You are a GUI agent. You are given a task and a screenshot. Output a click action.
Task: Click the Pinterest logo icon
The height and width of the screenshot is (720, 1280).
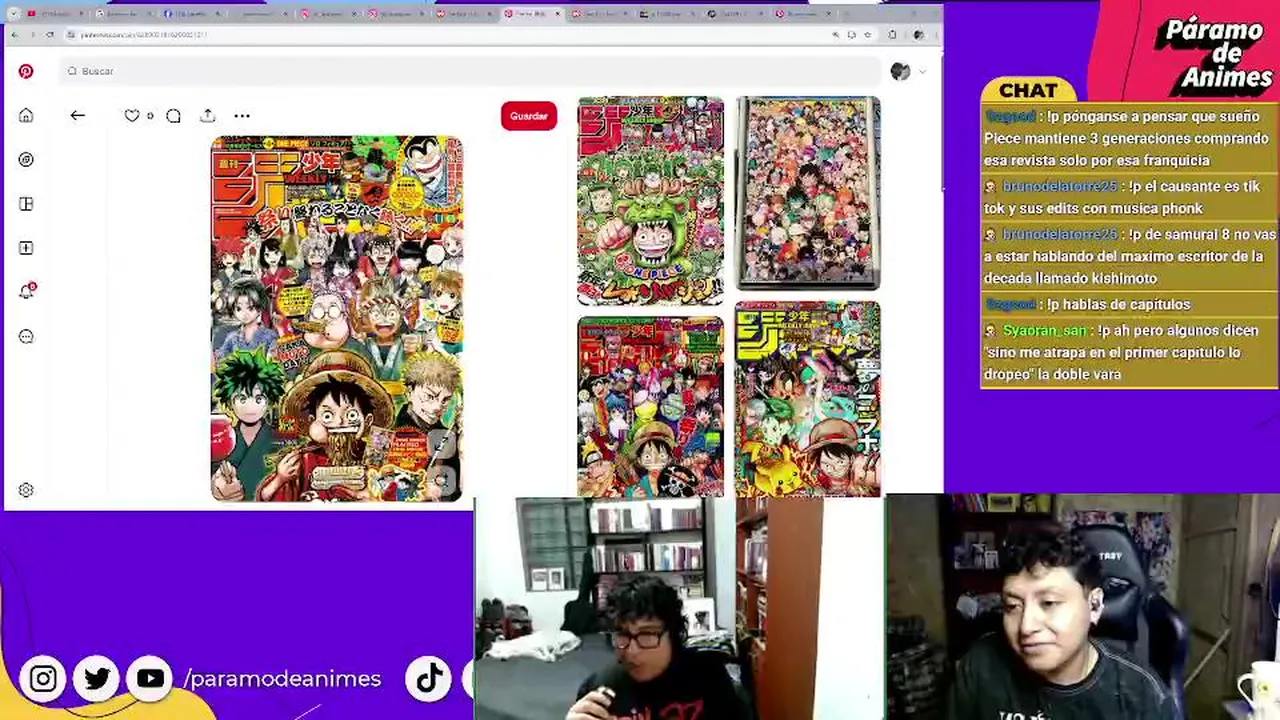26,71
